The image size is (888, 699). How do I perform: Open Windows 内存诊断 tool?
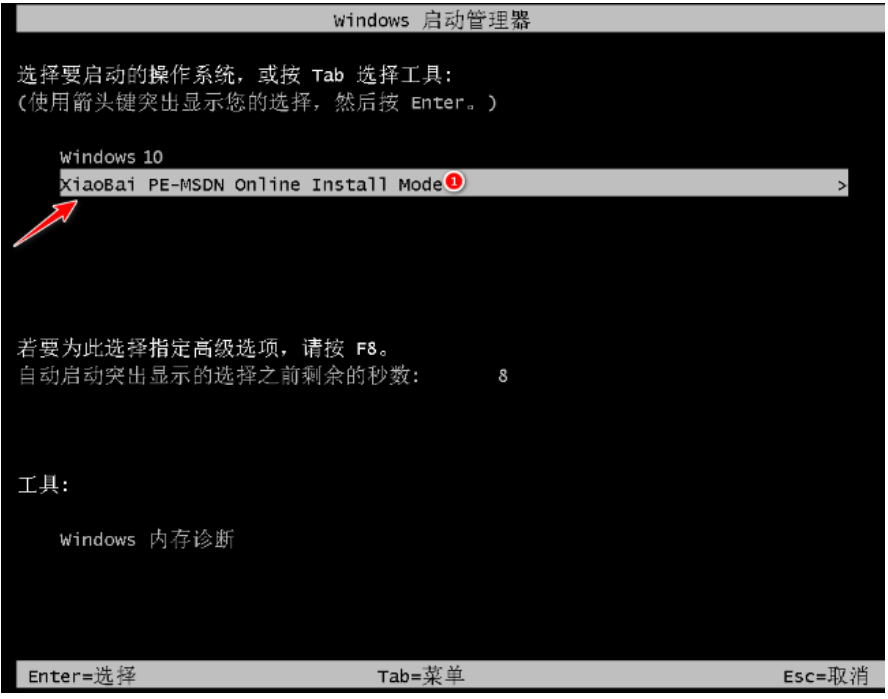(147, 539)
